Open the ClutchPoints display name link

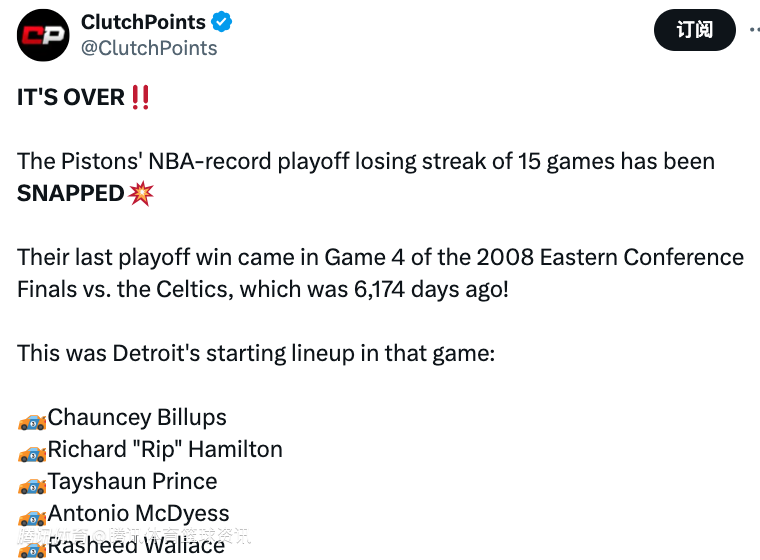(x=143, y=22)
